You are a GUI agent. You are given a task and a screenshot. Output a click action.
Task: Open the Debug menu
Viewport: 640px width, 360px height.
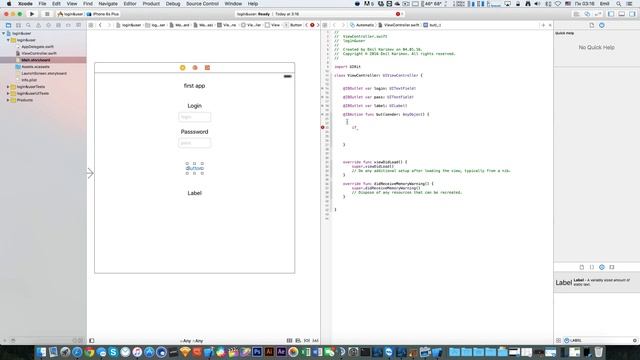pyautogui.click(x=173, y=4)
